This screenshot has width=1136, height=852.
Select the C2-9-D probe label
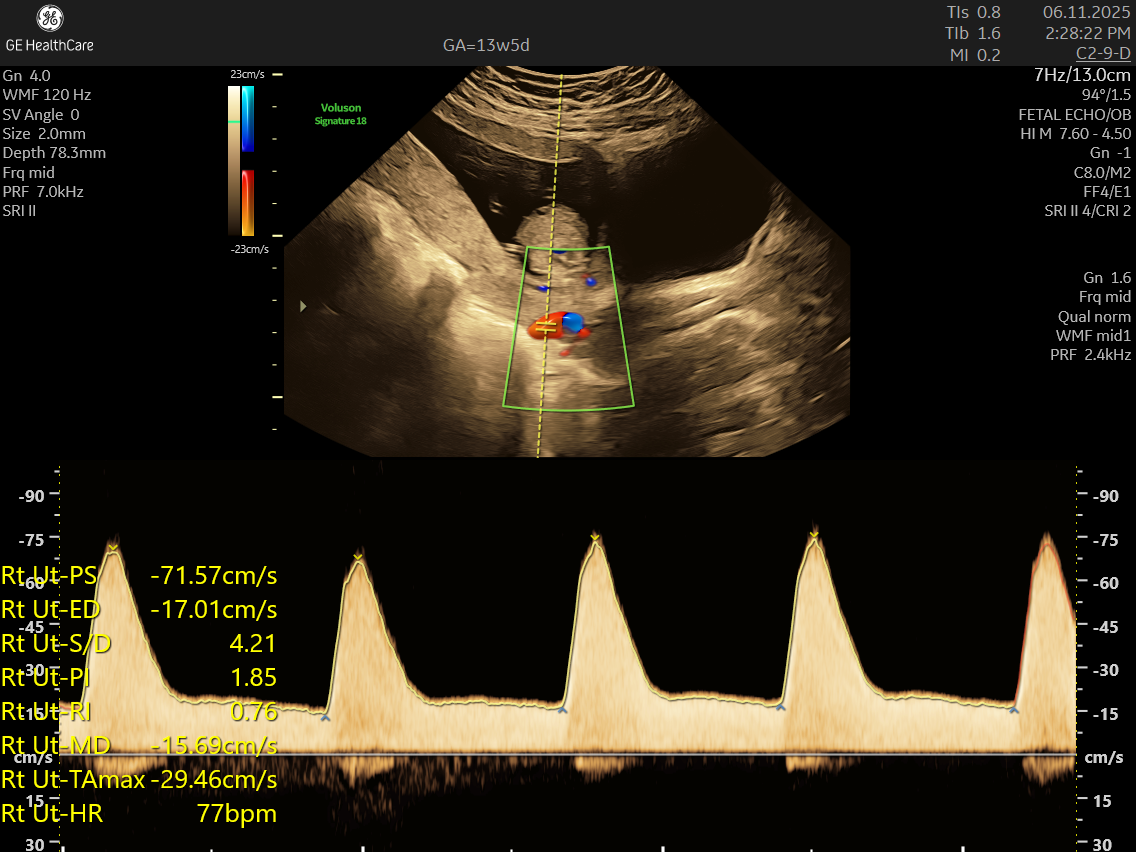click(1103, 53)
